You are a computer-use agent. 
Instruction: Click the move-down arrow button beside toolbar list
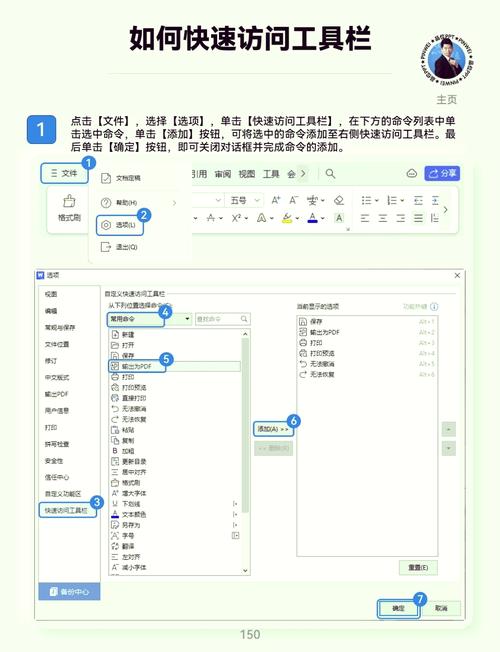448,448
